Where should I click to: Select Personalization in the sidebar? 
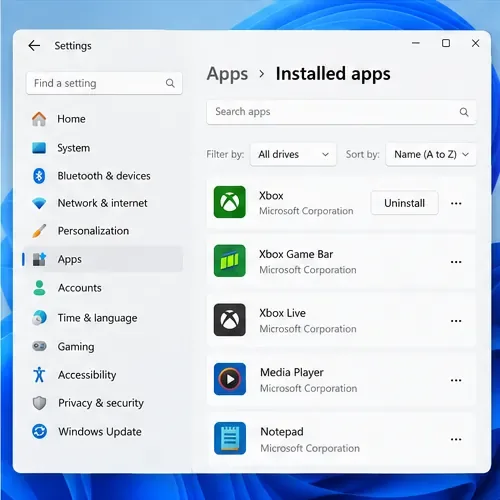pyautogui.click(x=103, y=231)
